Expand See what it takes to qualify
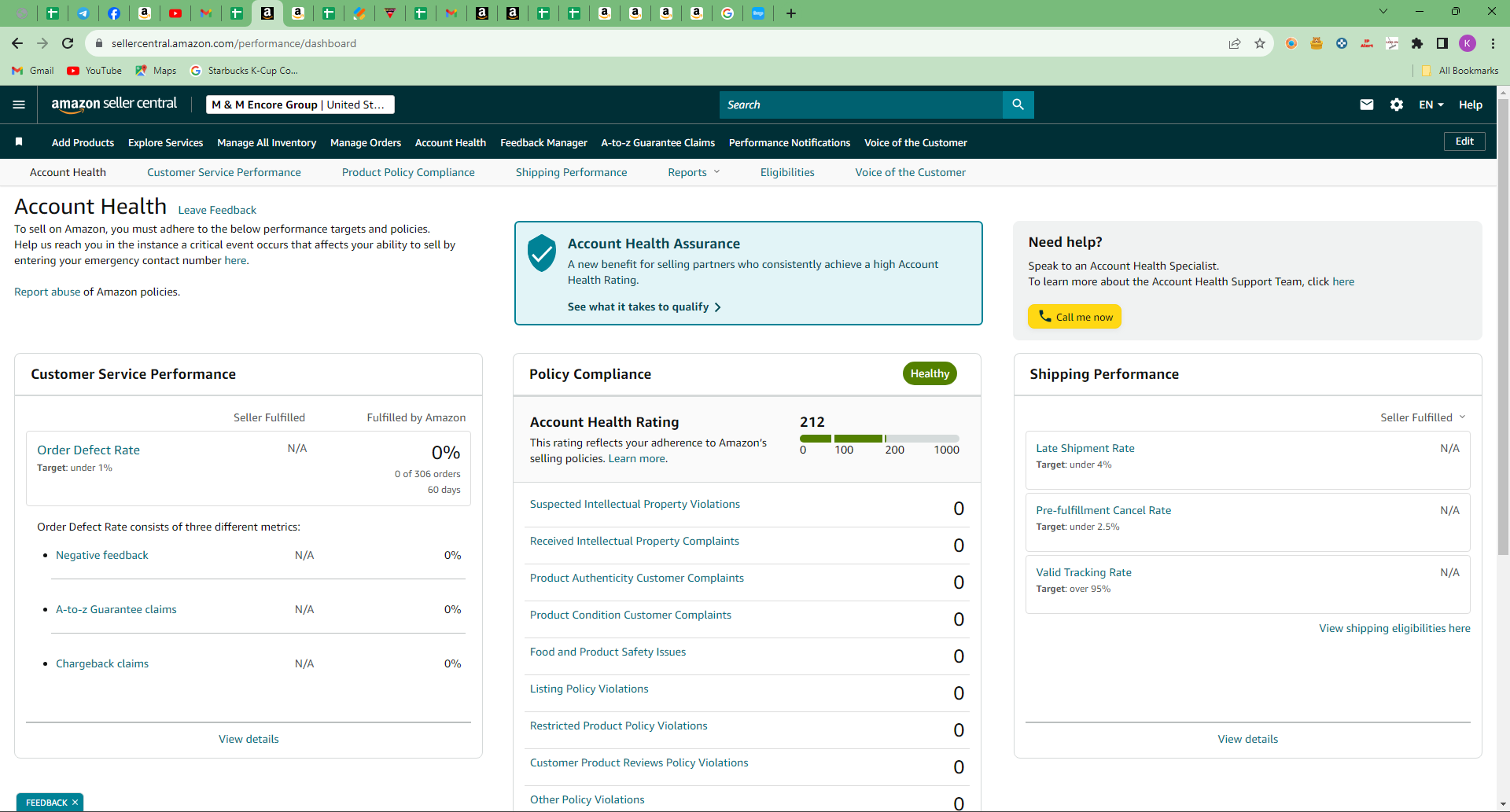Image resolution: width=1510 pixels, height=812 pixels. 644,307
